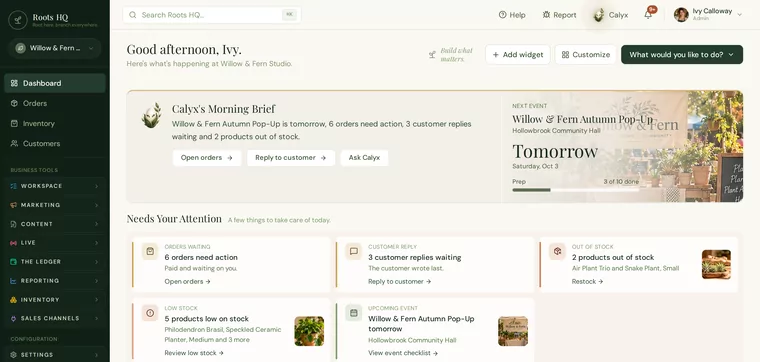Expand the Live section
Screen dimensions: 760x362
[x=96, y=243]
